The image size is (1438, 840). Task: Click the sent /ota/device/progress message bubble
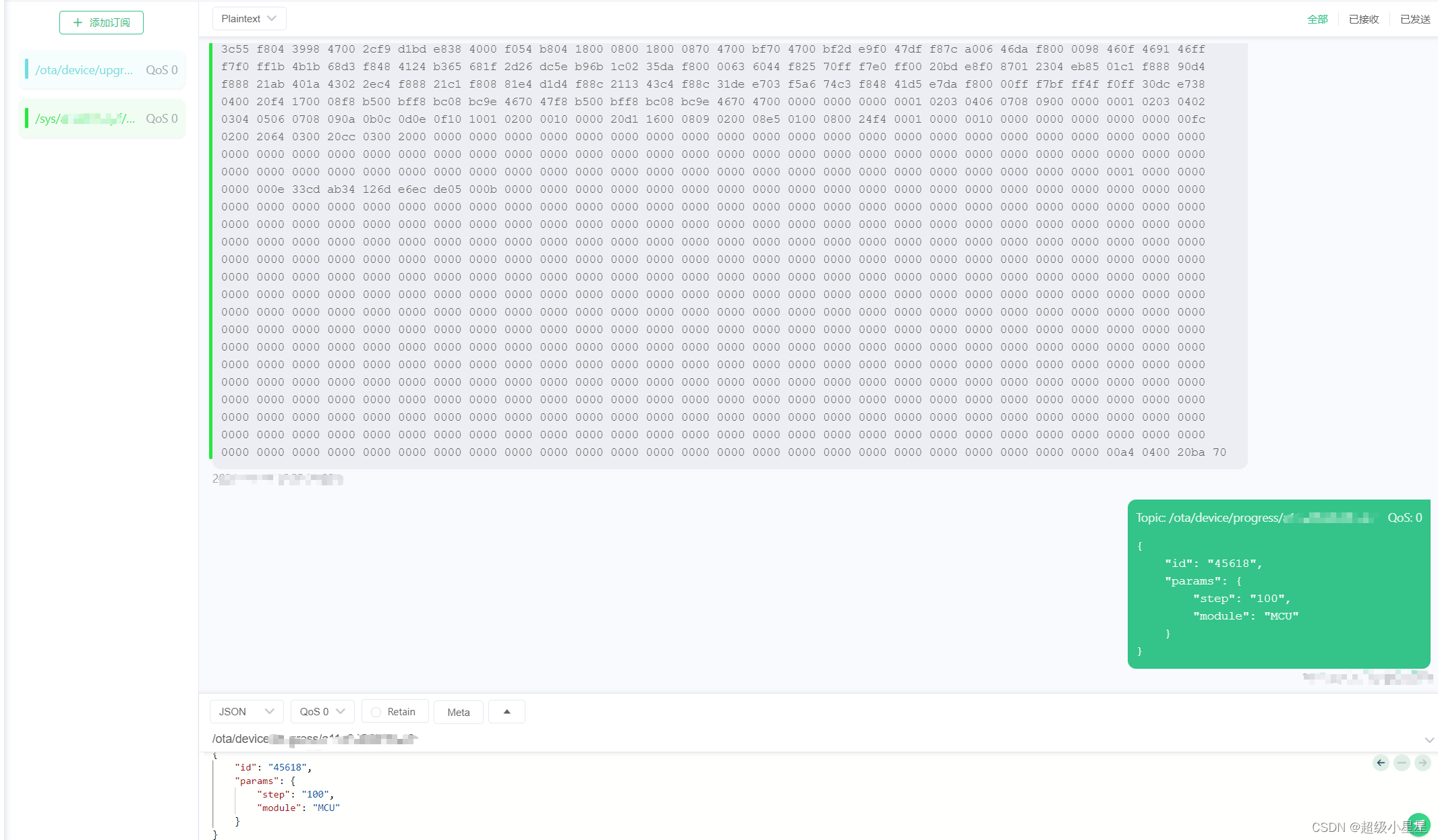point(1278,584)
